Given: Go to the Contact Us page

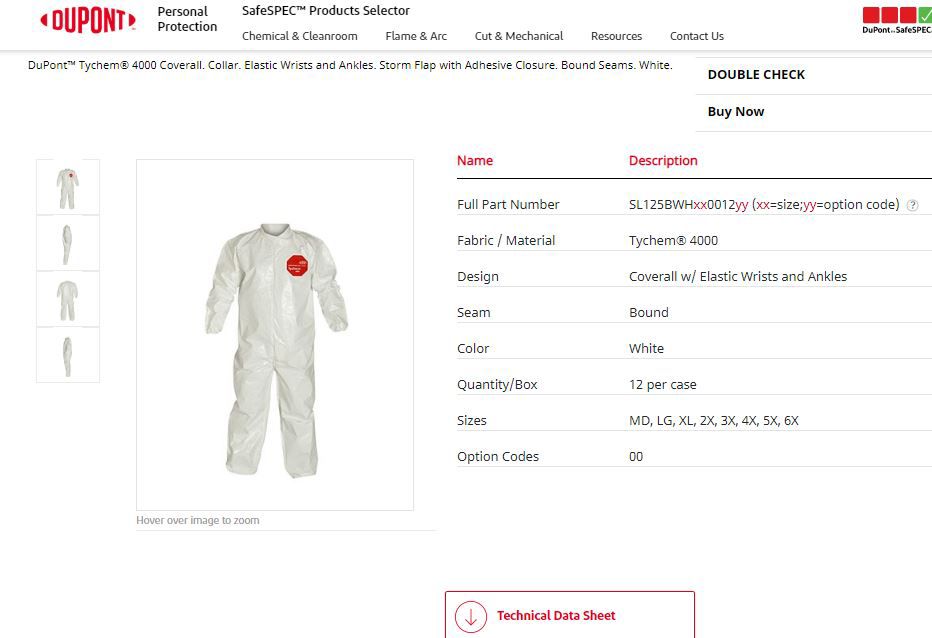Looking at the screenshot, I should 696,36.
